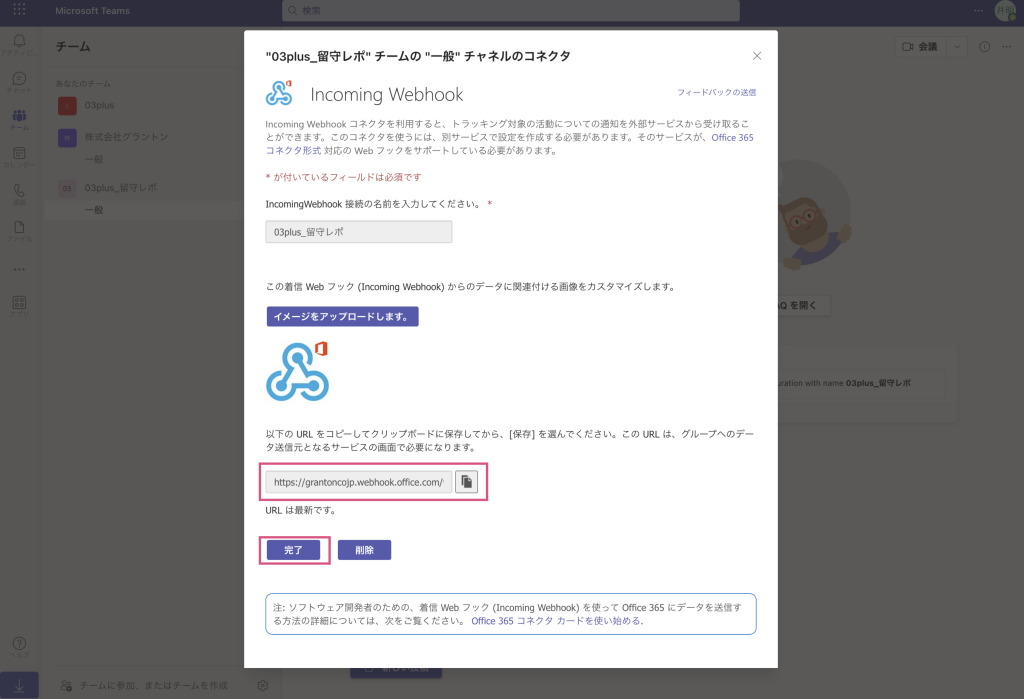Open Calendar in the left sidebar

[19, 157]
